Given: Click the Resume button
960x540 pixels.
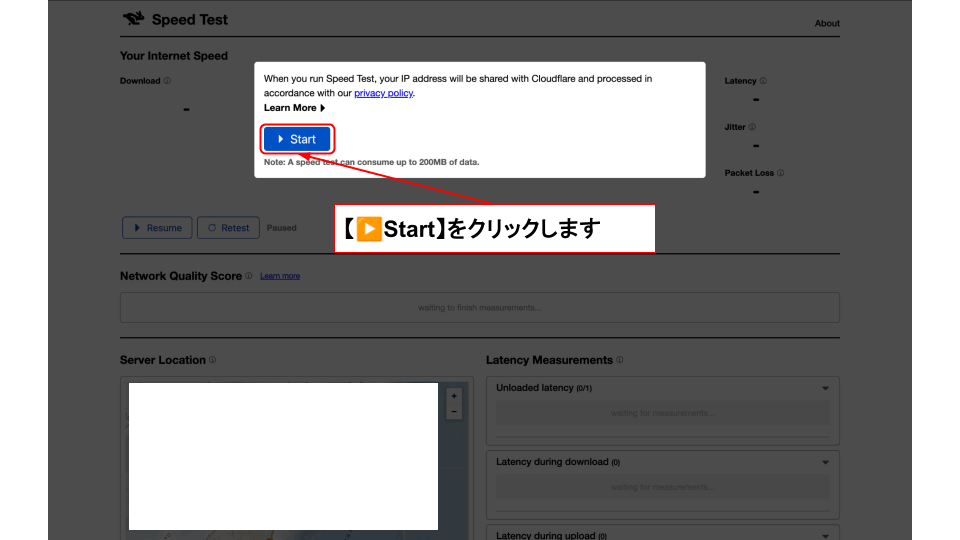Looking at the screenshot, I should [x=157, y=228].
